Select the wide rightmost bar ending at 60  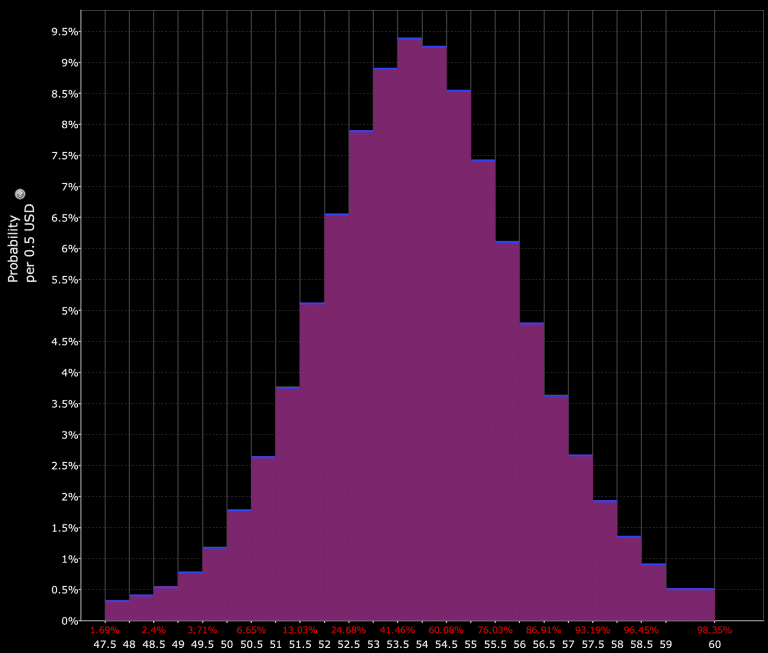point(690,605)
